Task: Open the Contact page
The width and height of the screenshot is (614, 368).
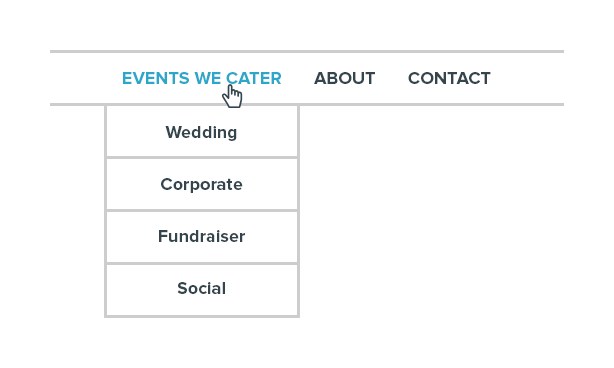Action: click(449, 78)
